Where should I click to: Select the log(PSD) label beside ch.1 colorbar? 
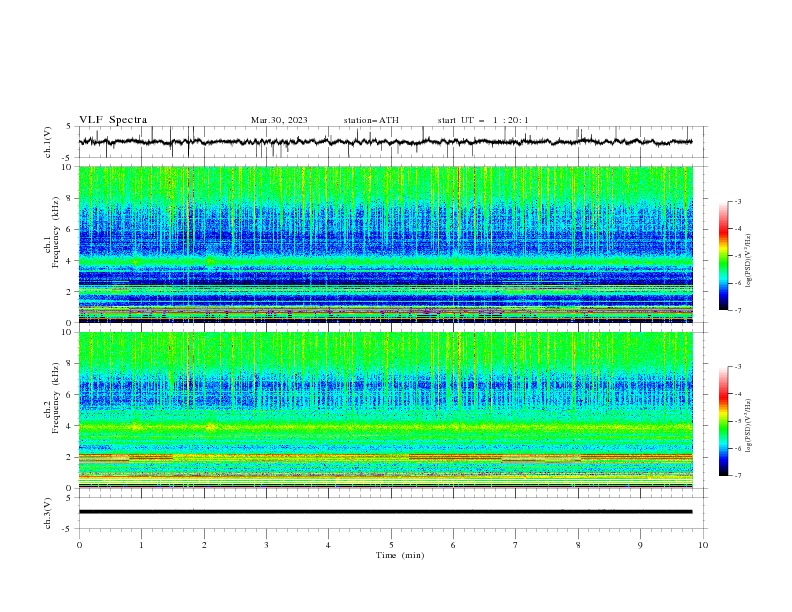749,261
